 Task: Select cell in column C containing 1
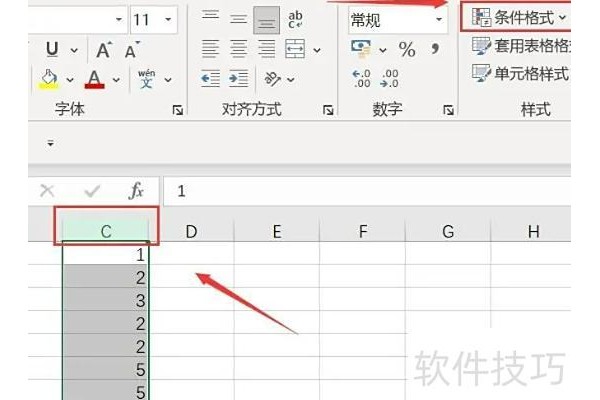tap(106, 254)
